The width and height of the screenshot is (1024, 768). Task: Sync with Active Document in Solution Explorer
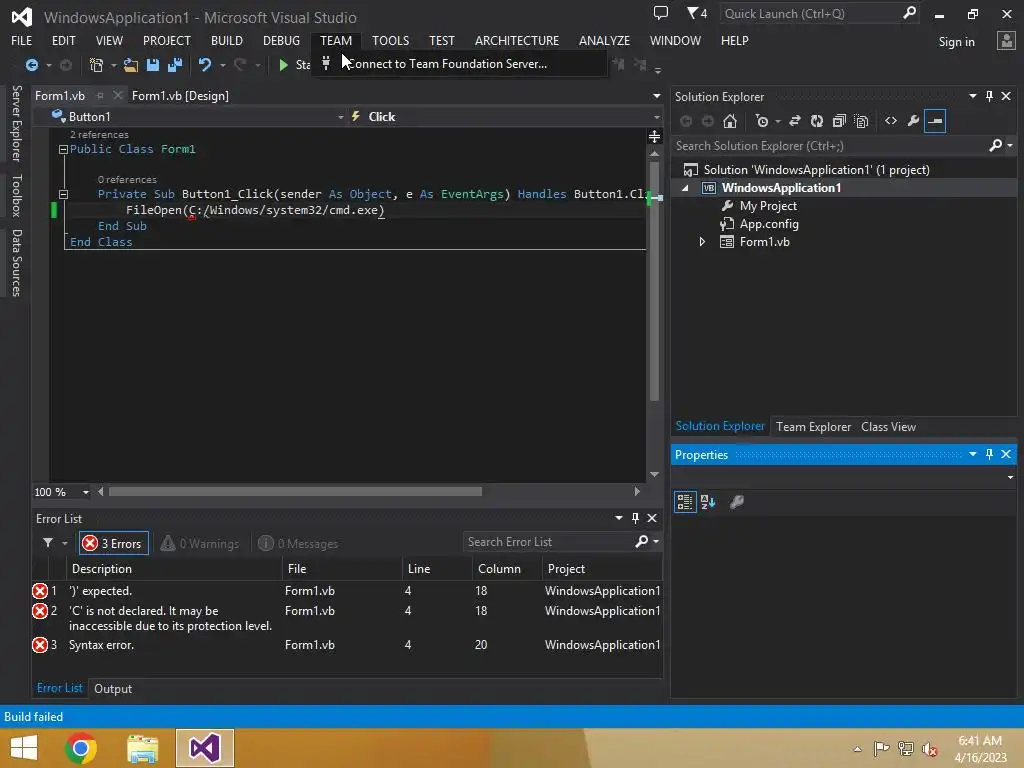pos(795,121)
